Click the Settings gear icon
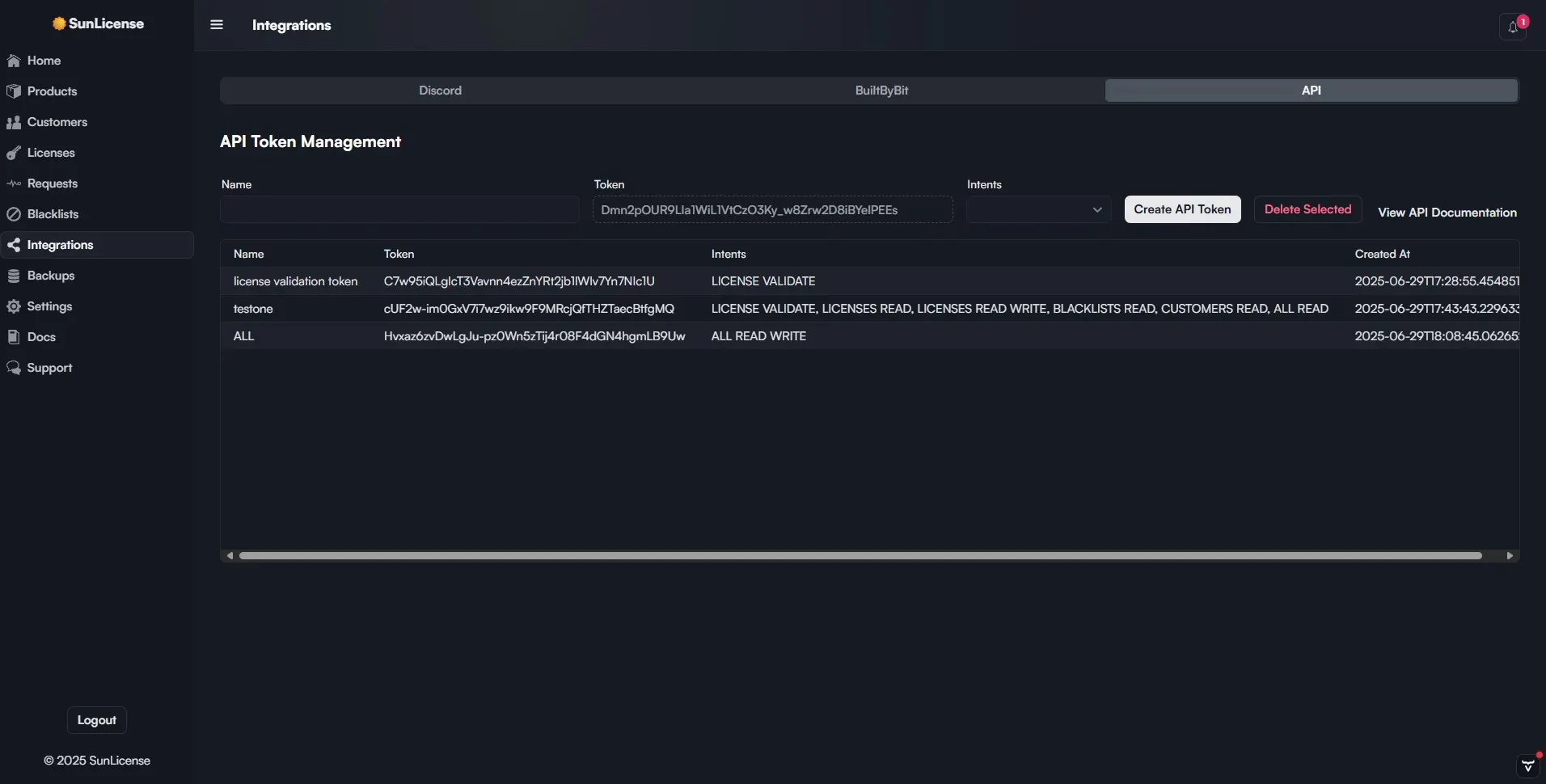 pos(14,306)
